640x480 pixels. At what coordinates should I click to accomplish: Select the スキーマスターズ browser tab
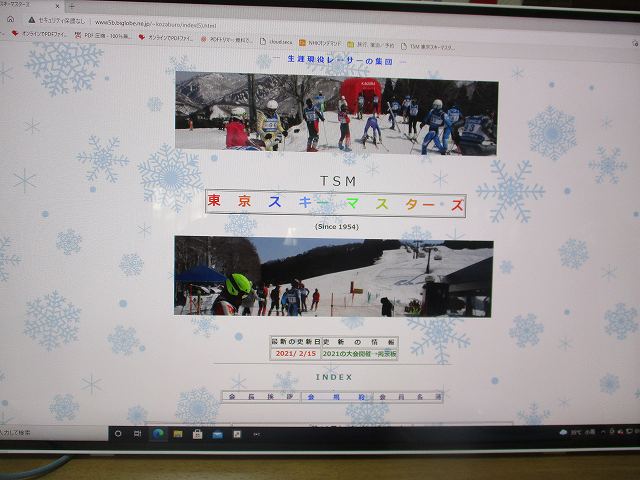click(25, 5)
